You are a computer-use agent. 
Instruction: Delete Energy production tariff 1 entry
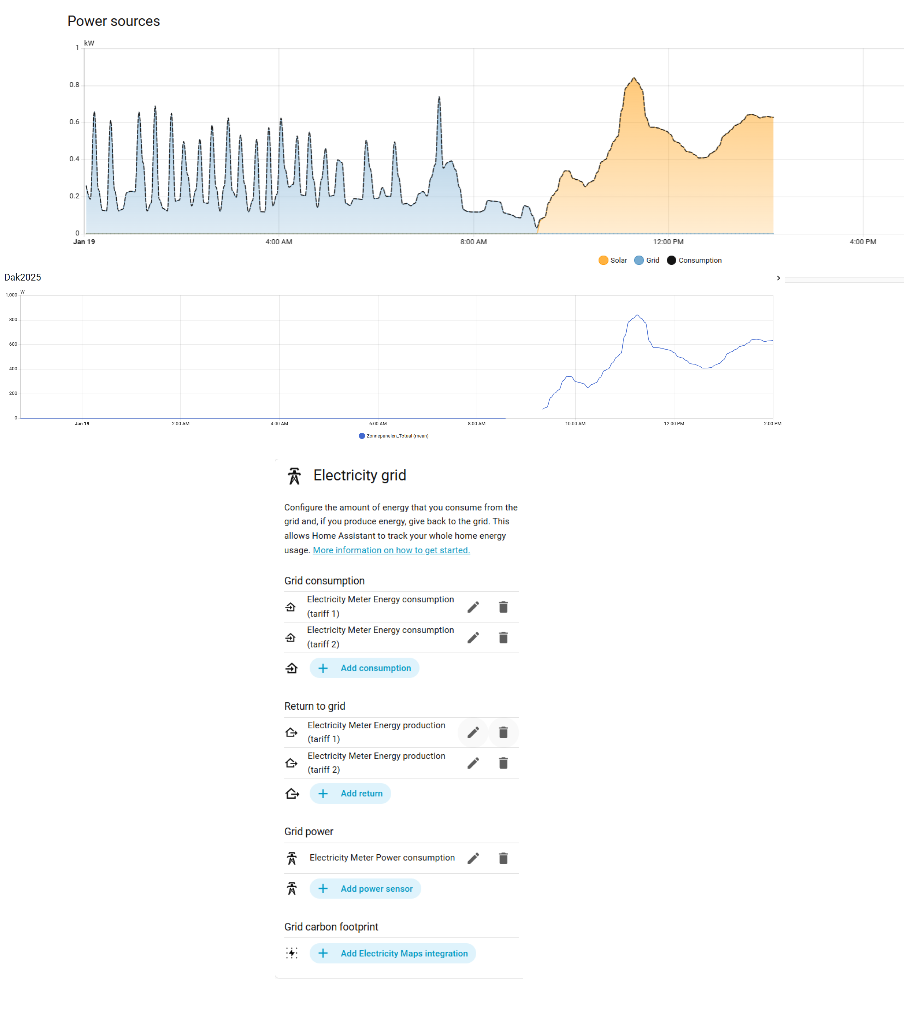(x=503, y=732)
